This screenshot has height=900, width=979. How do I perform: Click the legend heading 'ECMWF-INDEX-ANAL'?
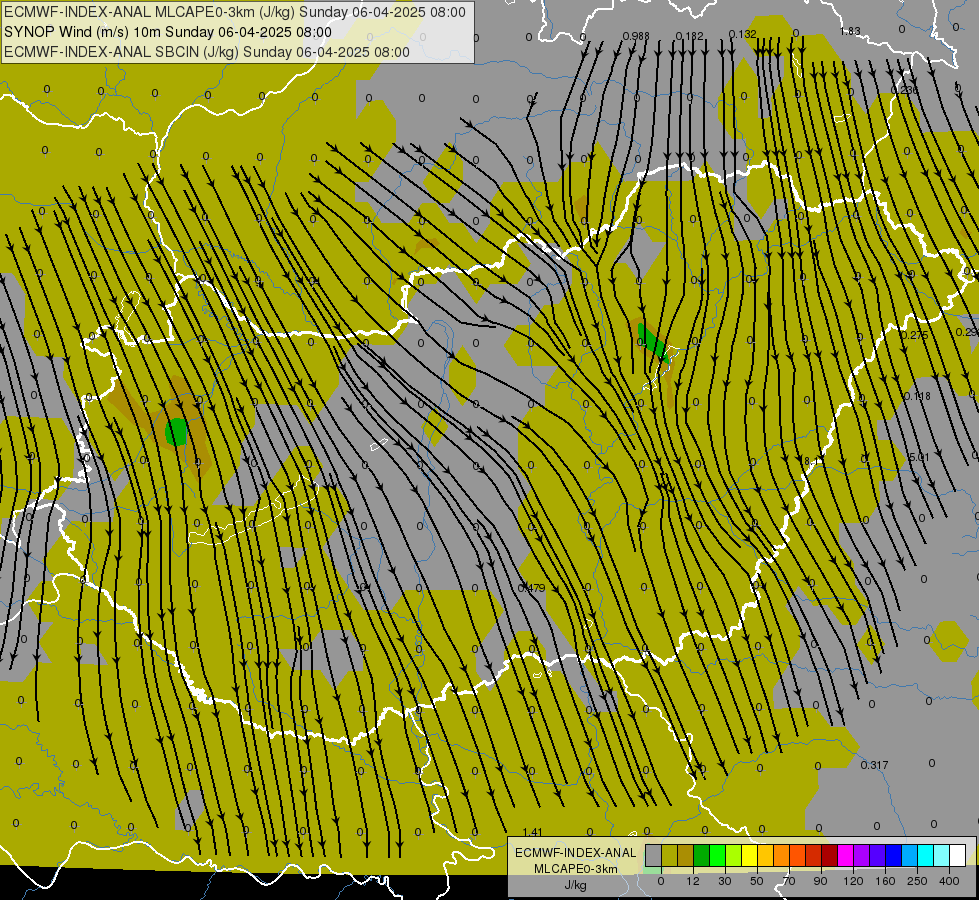(x=575, y=853)
